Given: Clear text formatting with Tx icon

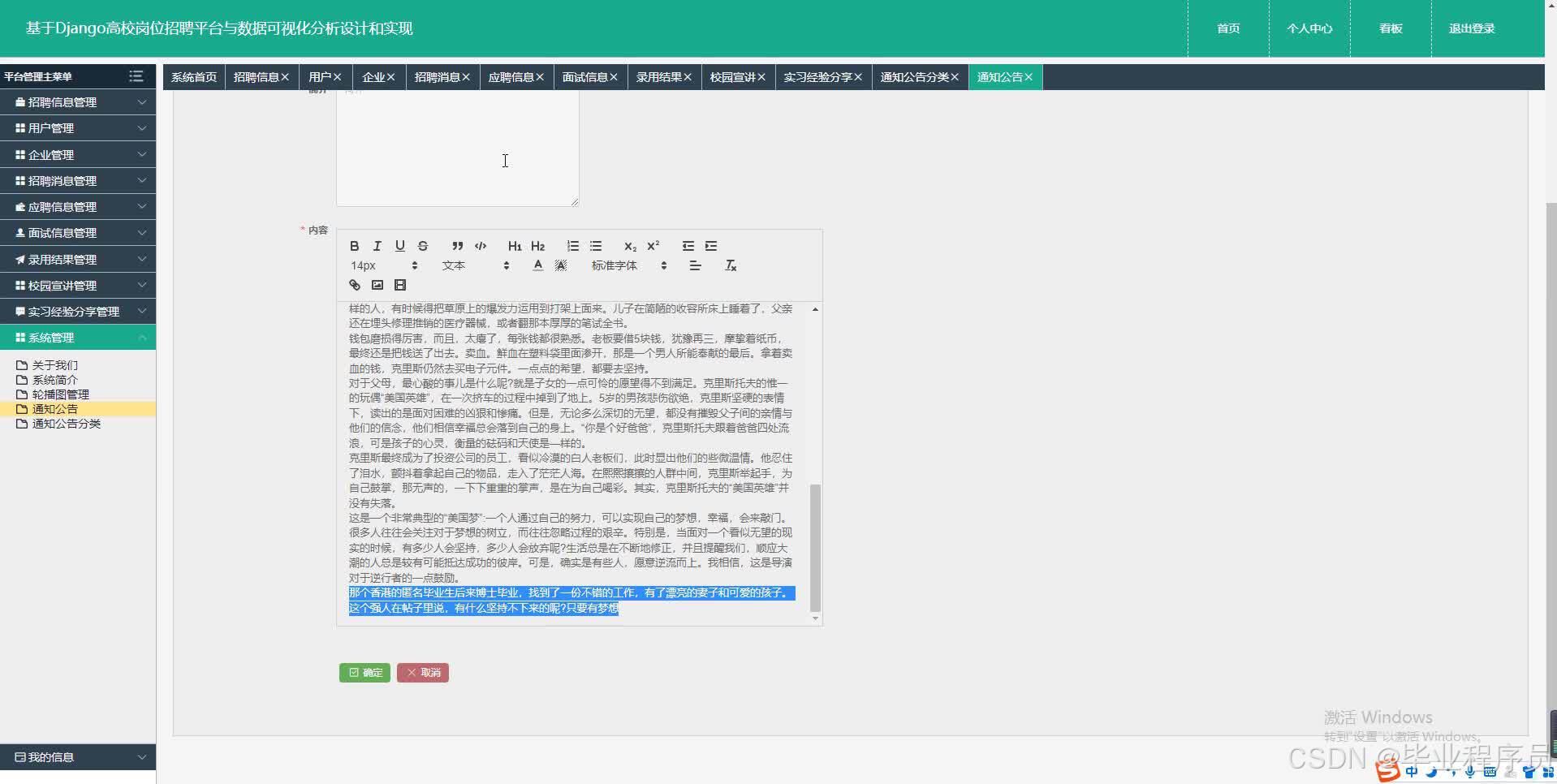Looking at the screenshot, I should click(x=731, y=265).
